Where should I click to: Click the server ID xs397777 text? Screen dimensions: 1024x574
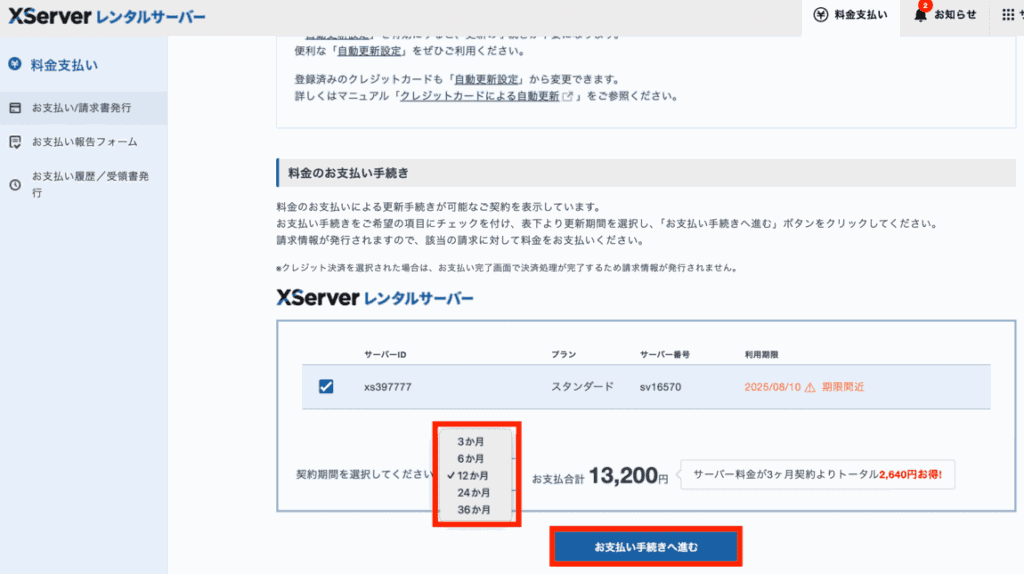(x=388, y=387)
